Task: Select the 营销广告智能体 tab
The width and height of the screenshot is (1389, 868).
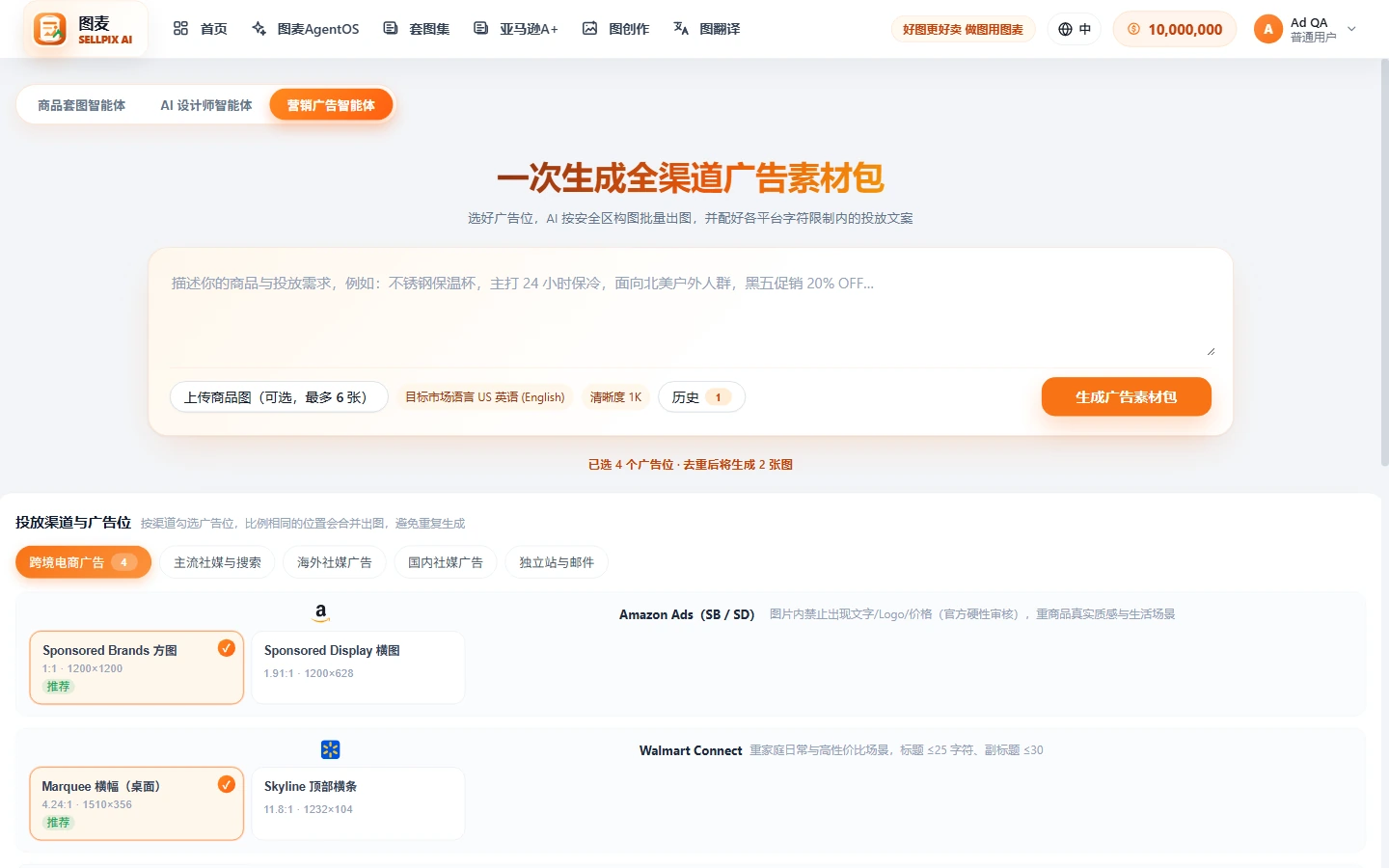Action: pyautogui.click(x=331, y=105)
